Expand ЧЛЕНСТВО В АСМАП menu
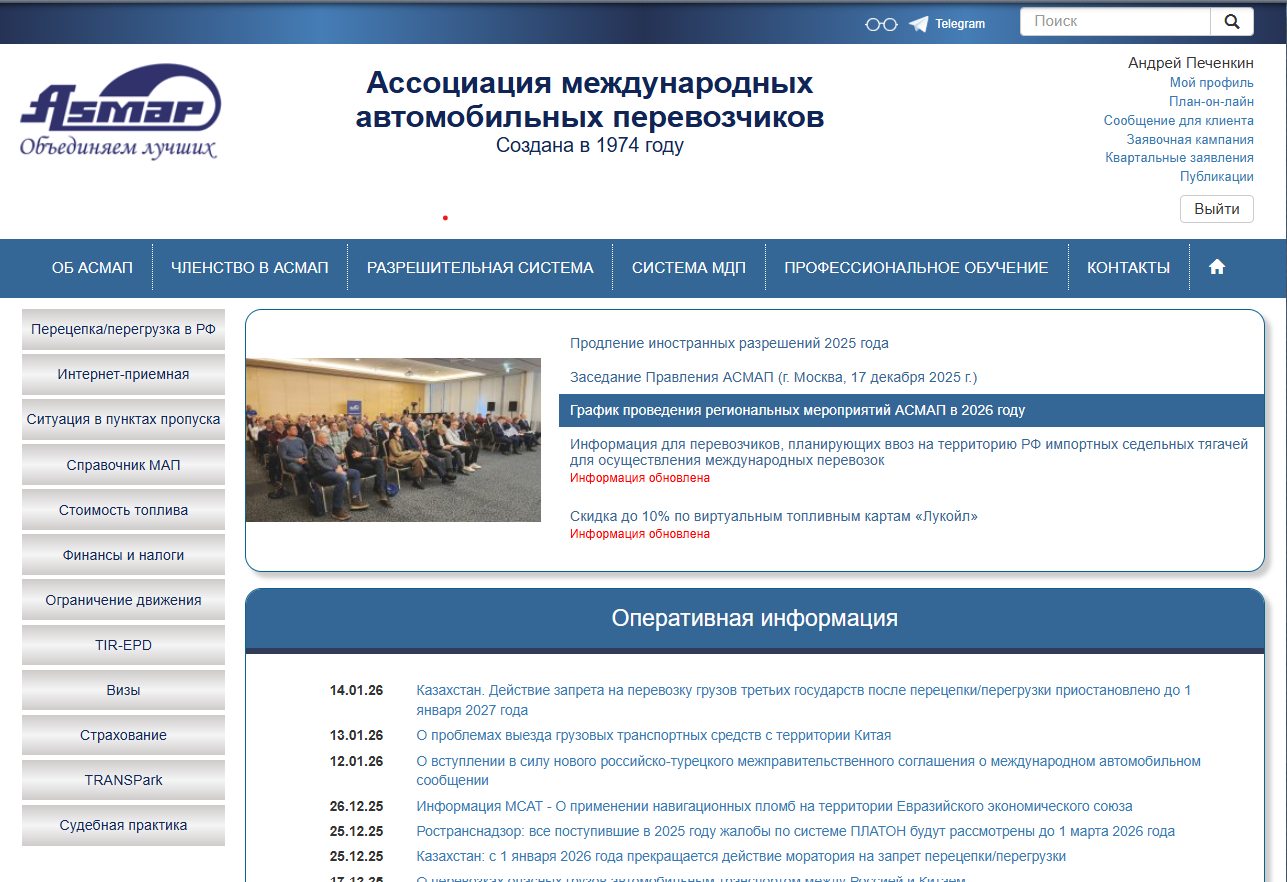The height and width of the screenshot is (882, 1287). pos(249,267)
